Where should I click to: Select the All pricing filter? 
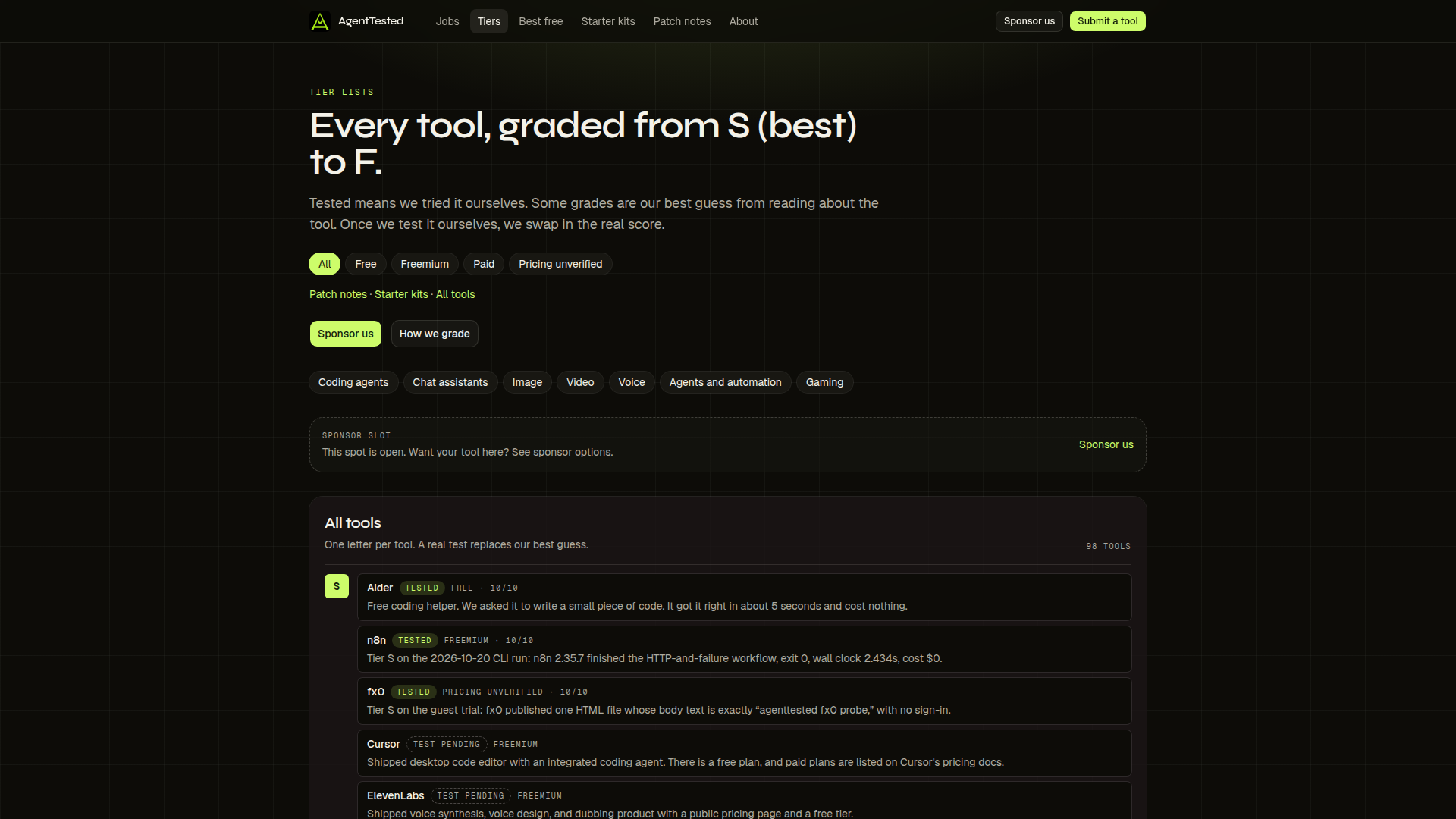click(x=325, y=264)
